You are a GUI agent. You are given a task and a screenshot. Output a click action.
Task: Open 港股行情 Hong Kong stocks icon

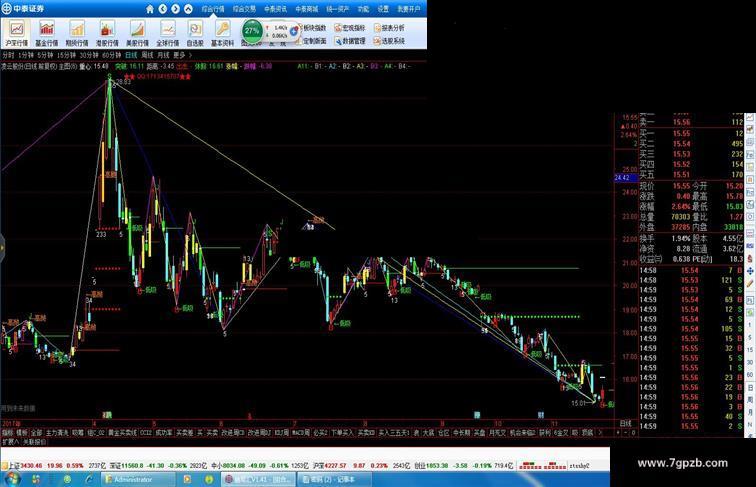coord(107,33)
